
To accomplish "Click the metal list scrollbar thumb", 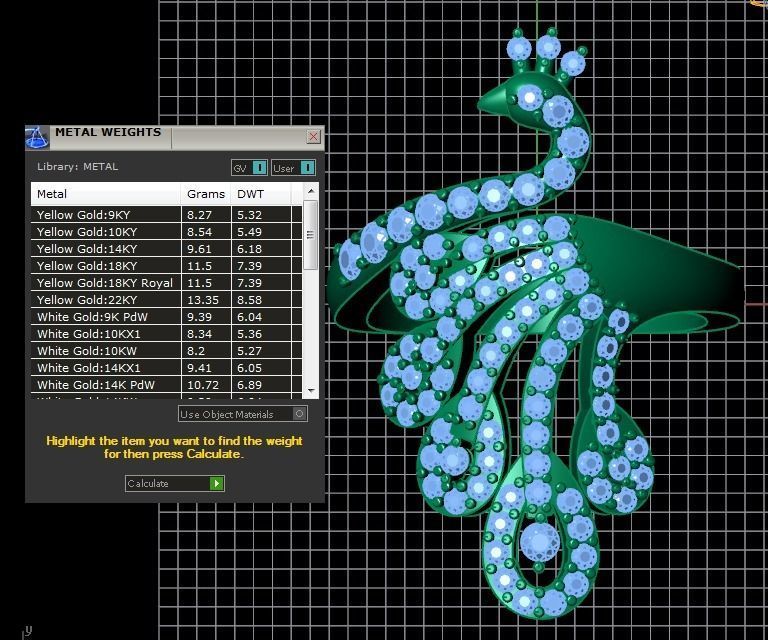I will pyautogui.click(x=311, y=235).
